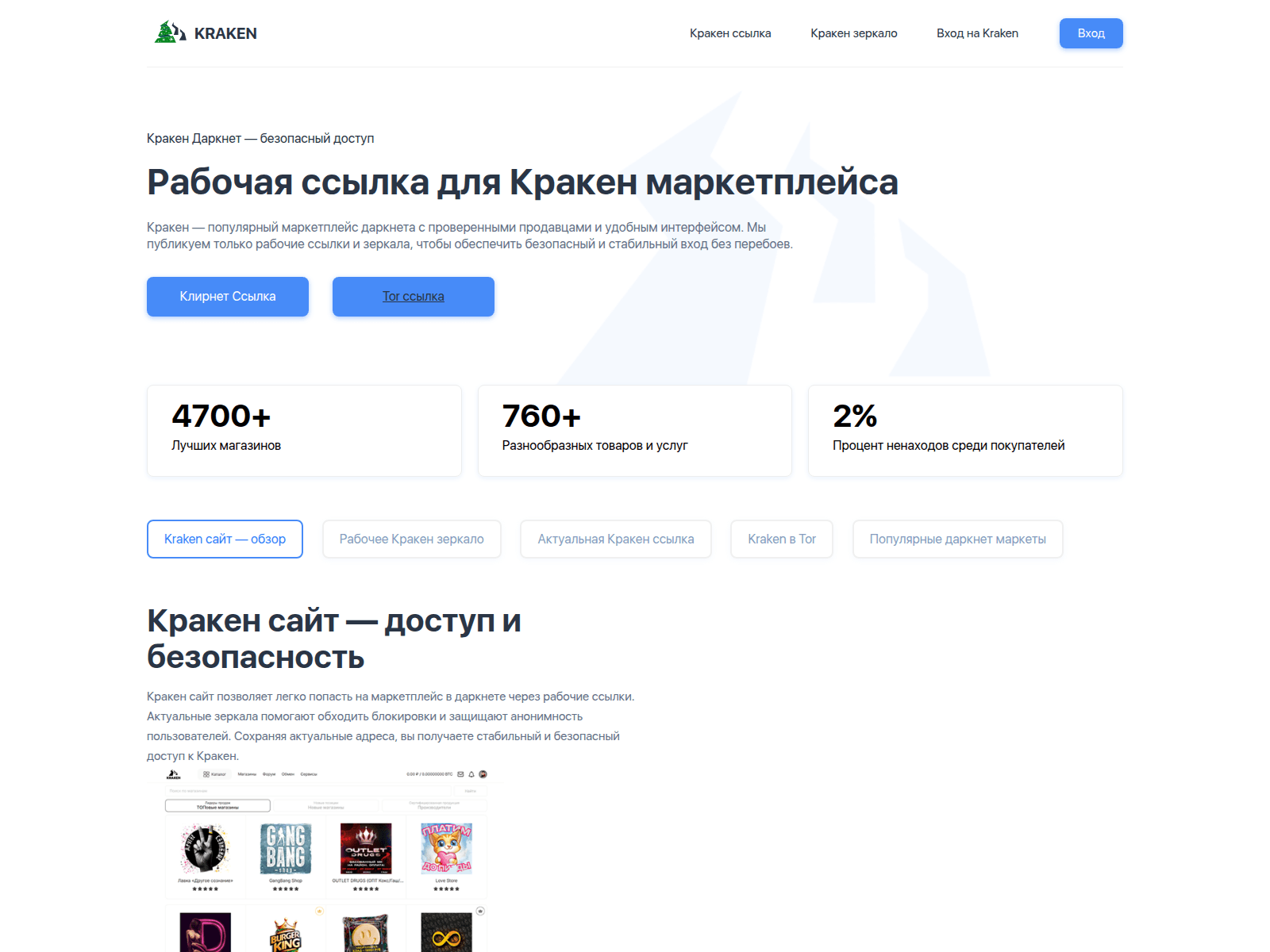1270x952 pixels.
Task: Select the Kraken сайт — обзор tab
Action: pyautogui.click(x=225, y=539)
